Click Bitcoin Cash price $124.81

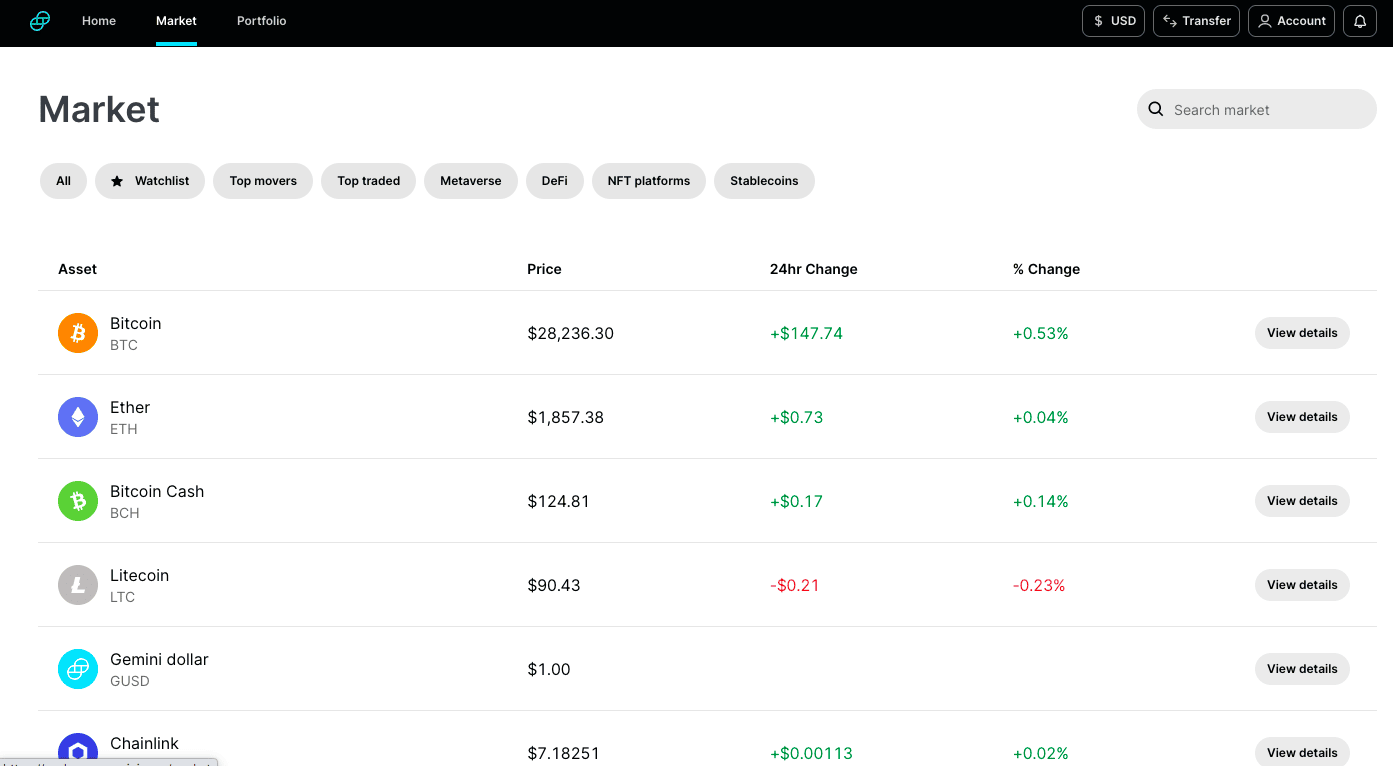[x=558, y=501]
